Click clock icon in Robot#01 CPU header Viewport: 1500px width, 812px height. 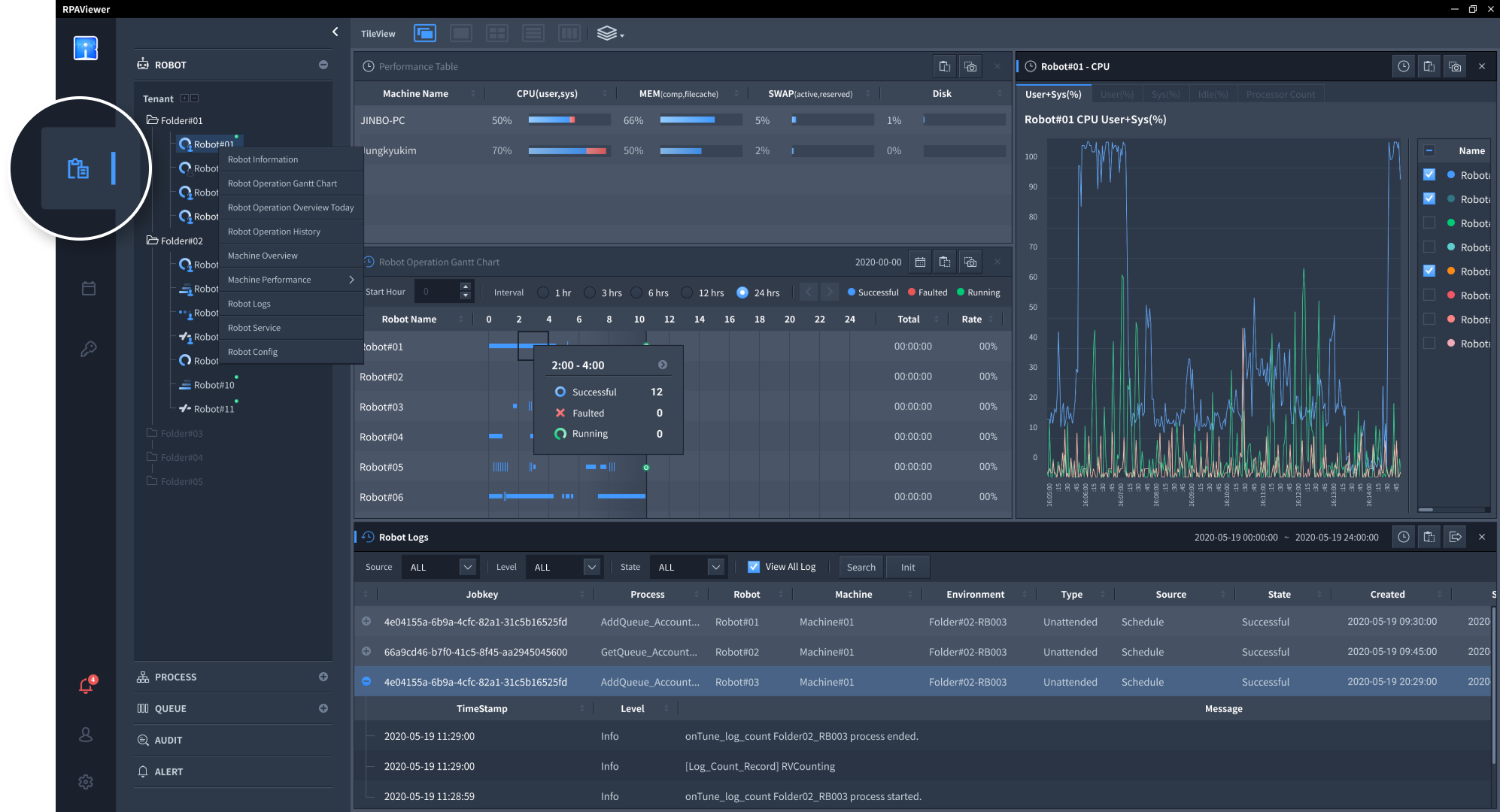[x=1404, y=67]
